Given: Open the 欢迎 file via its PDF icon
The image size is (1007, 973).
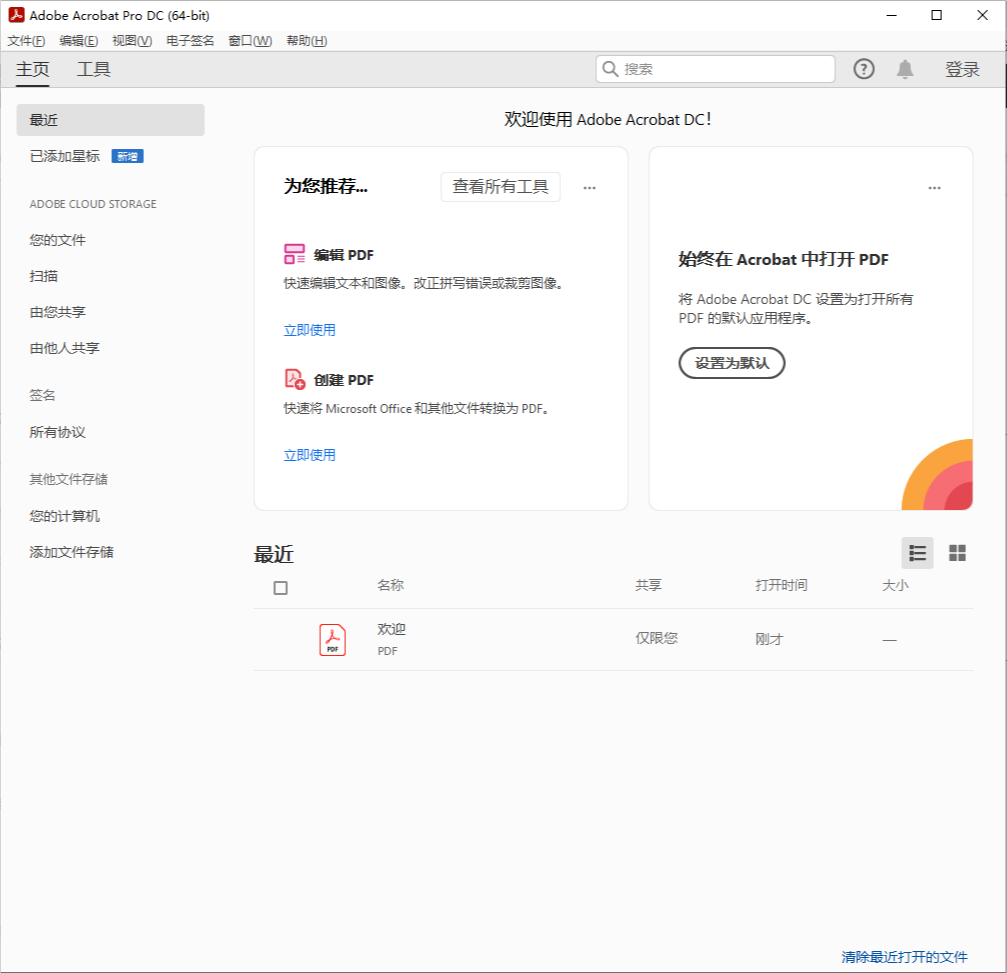Looking at the screenshot, I should tap(332, 639).
